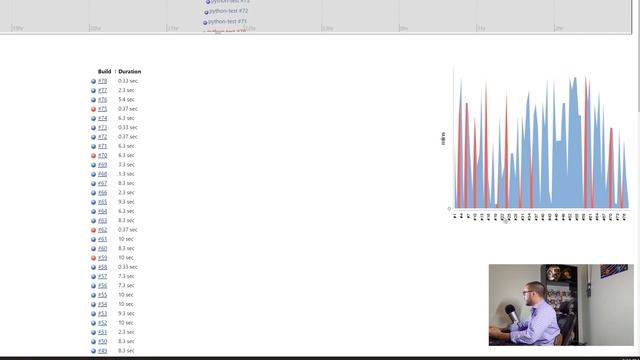
Task: Select the 5.4 sec duration of build #76
Action: [126, 100]
